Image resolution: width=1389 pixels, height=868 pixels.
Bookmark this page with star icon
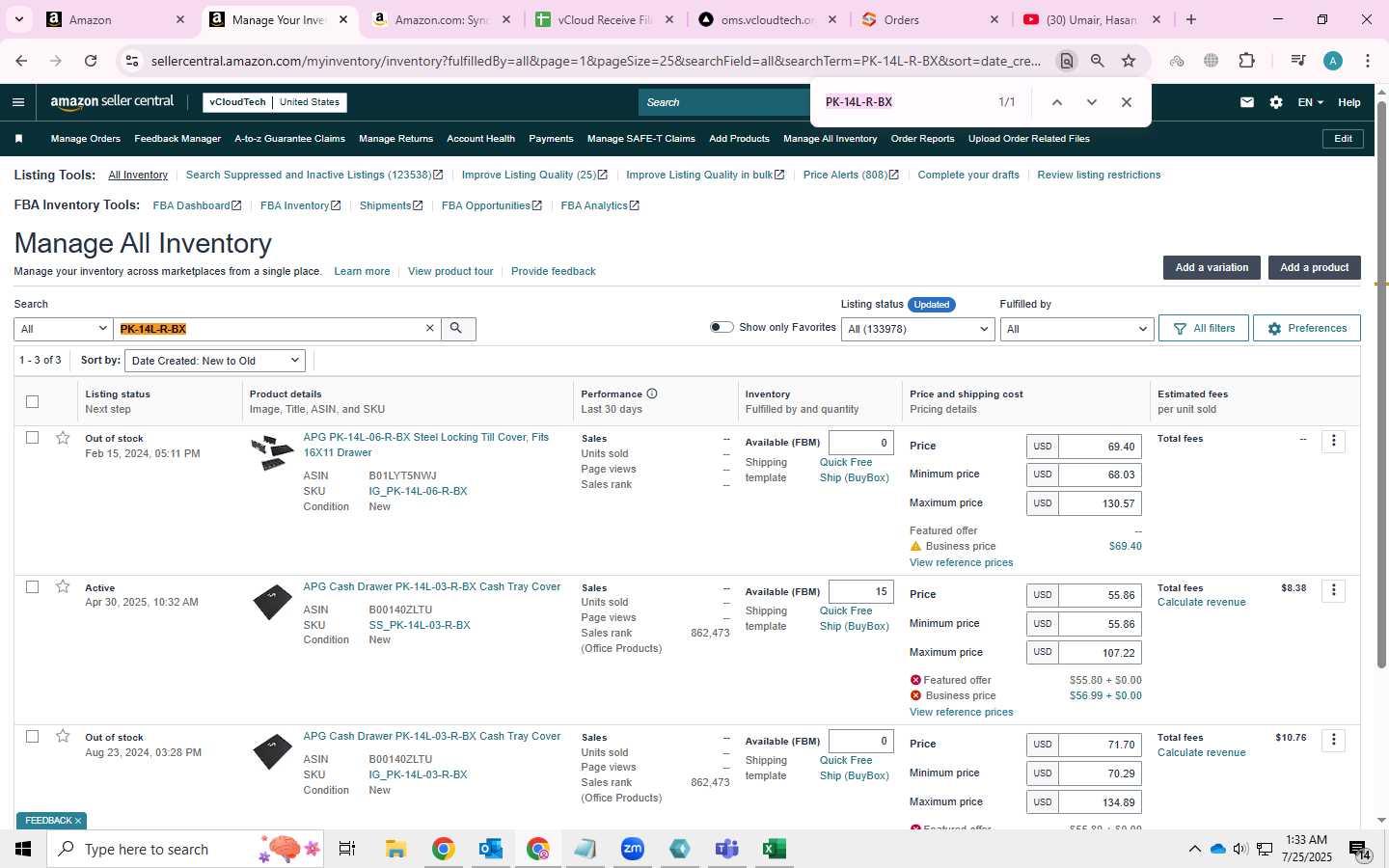click(1129, 61)
